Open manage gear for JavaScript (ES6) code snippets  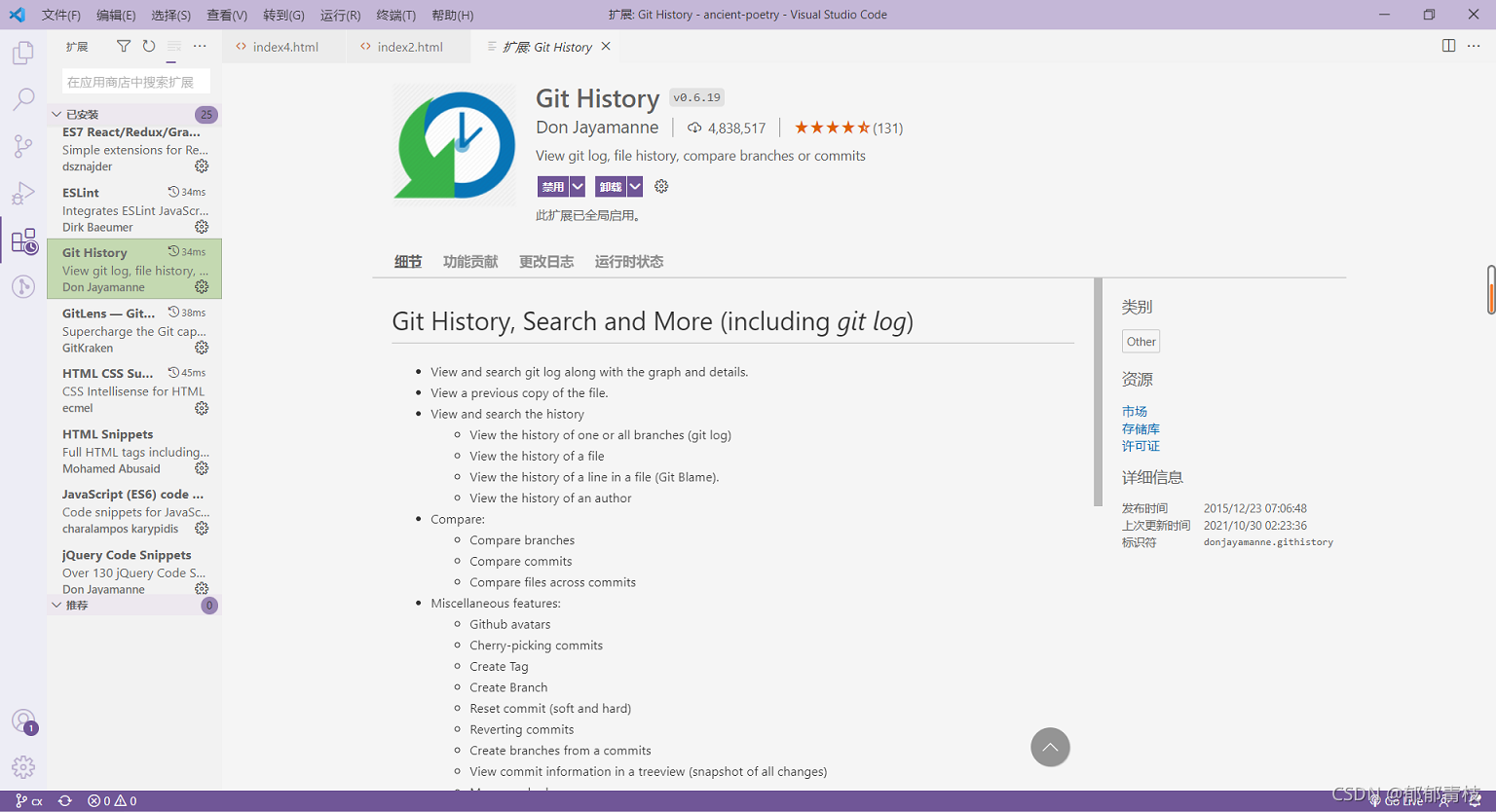coord(202,529)
